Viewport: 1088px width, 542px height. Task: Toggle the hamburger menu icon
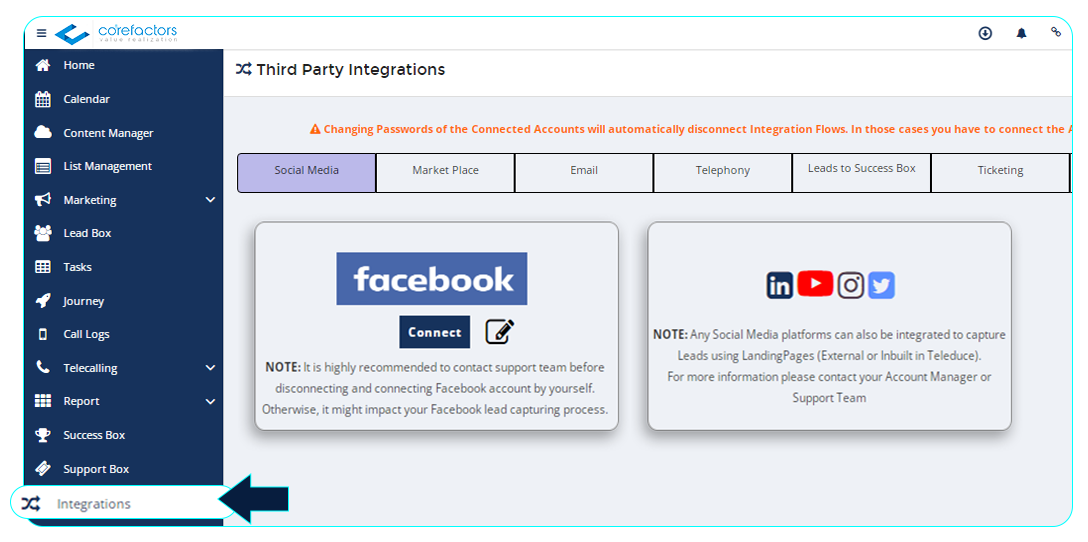tap(42, 33)
